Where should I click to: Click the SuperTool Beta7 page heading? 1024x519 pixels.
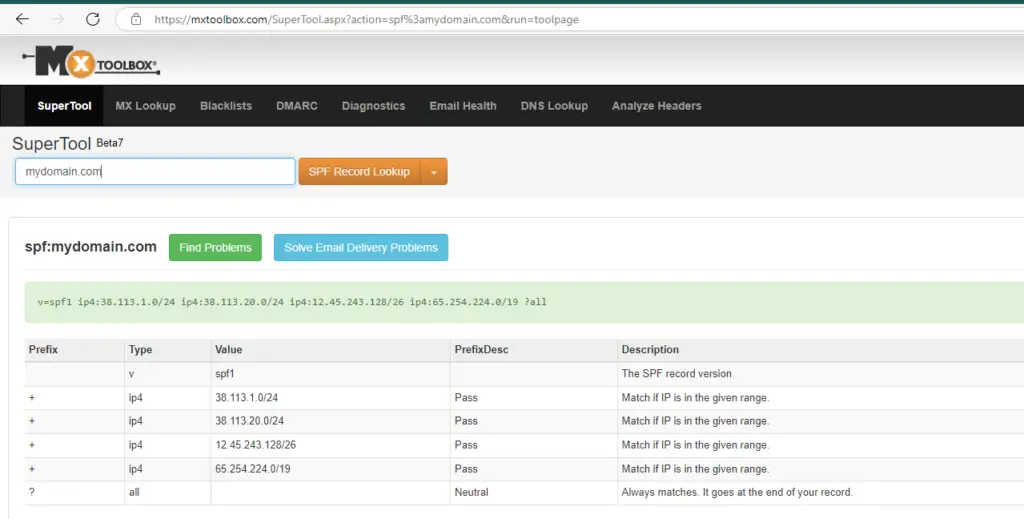(67, 144)
